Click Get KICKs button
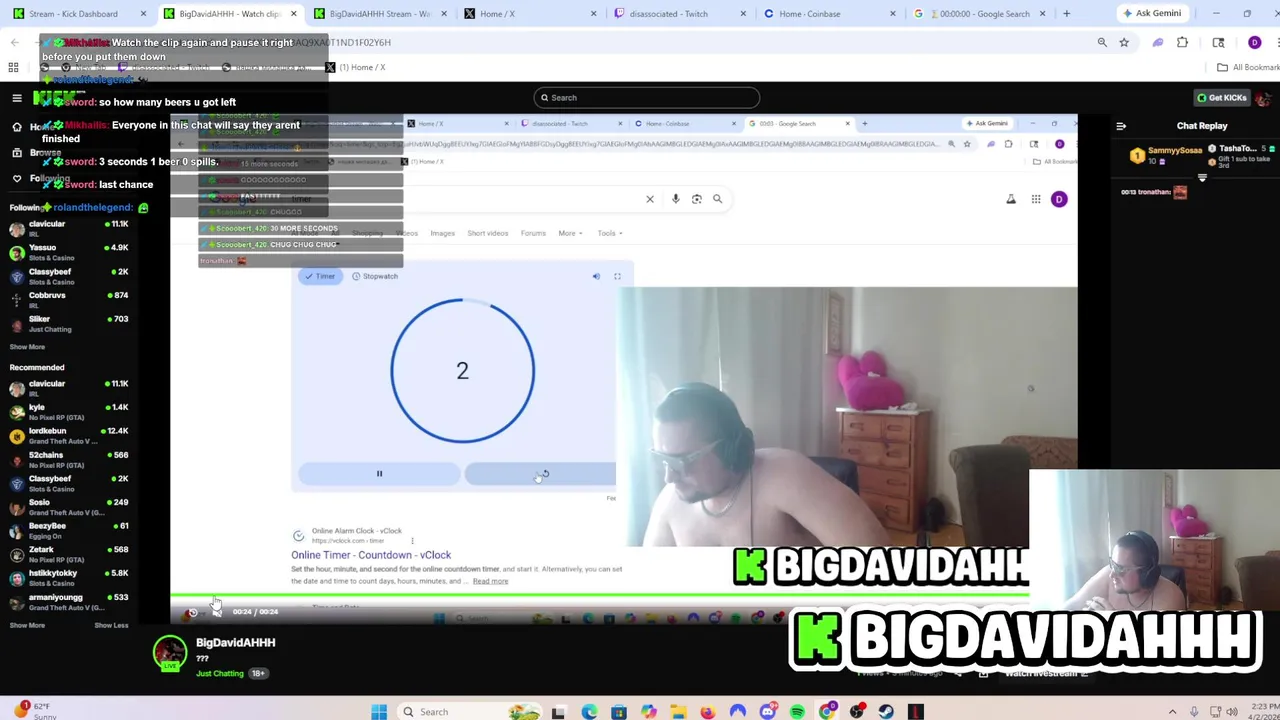1280x720 pixels. pyautogui.click(x=1221, y=98)
